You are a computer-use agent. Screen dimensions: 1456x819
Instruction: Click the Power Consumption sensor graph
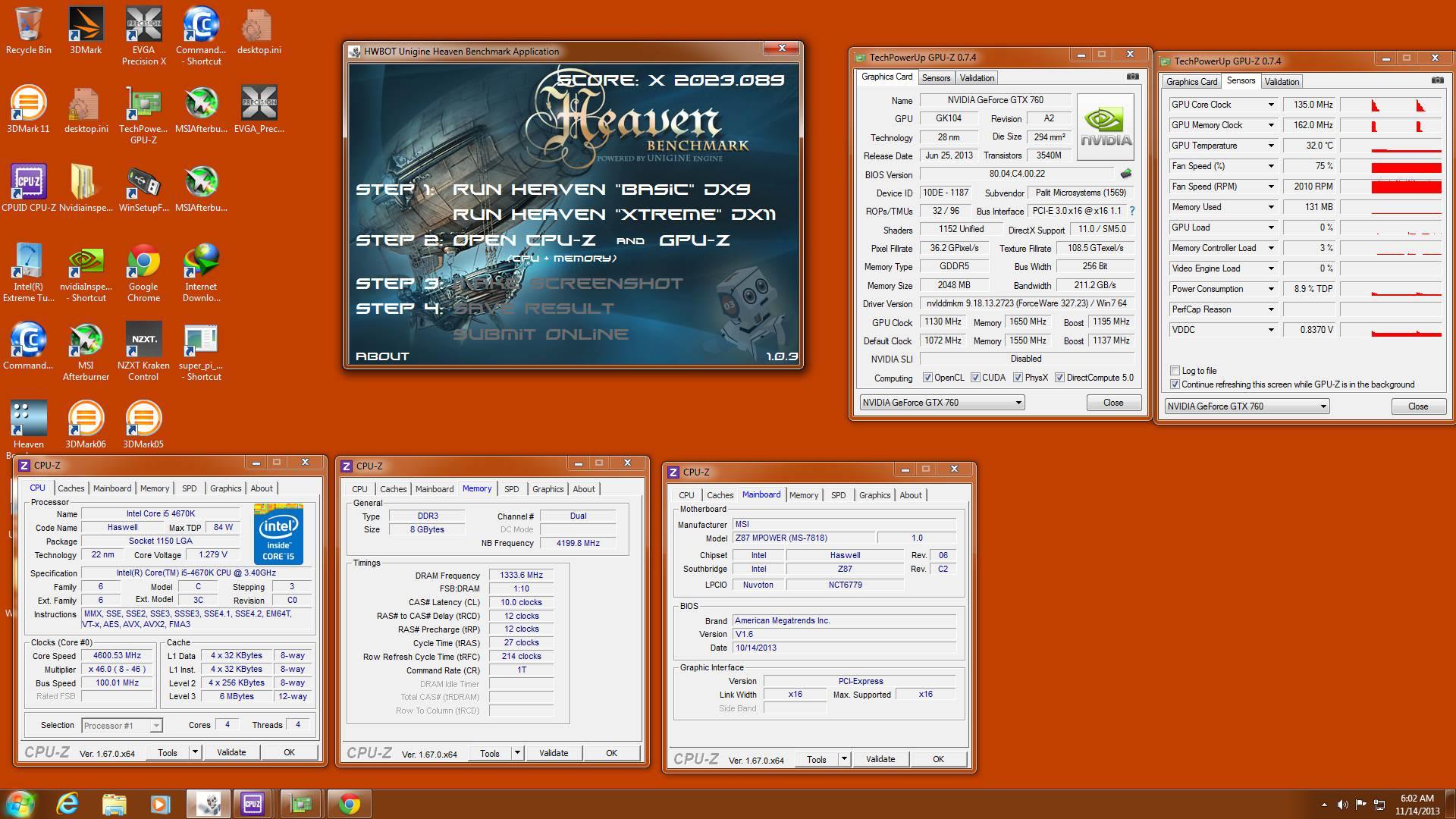1391,289
